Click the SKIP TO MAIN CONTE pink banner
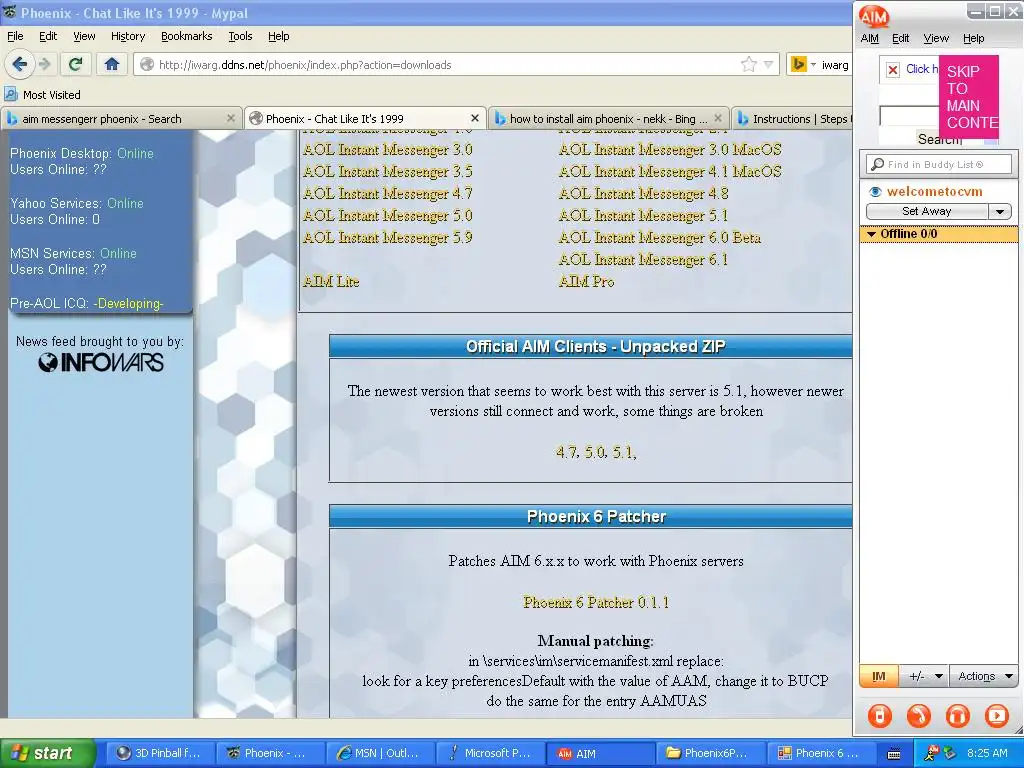This screenshot has width=1024, height=768. [x=969, y=96]
